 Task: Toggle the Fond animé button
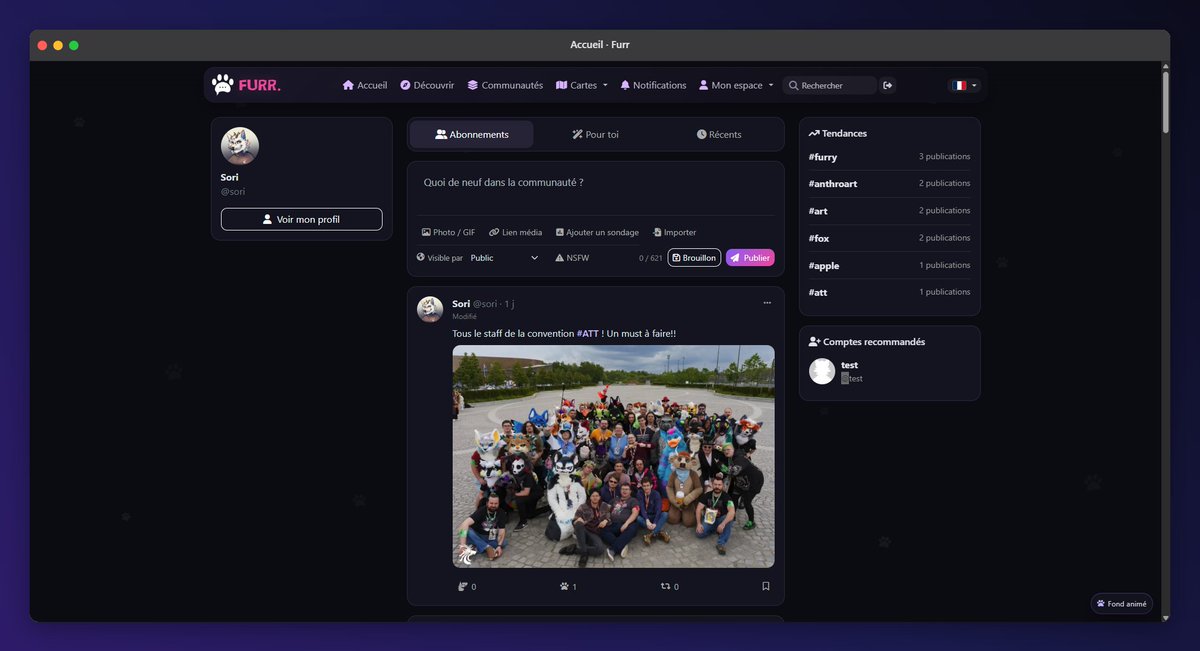click(x=1121, y=604)
